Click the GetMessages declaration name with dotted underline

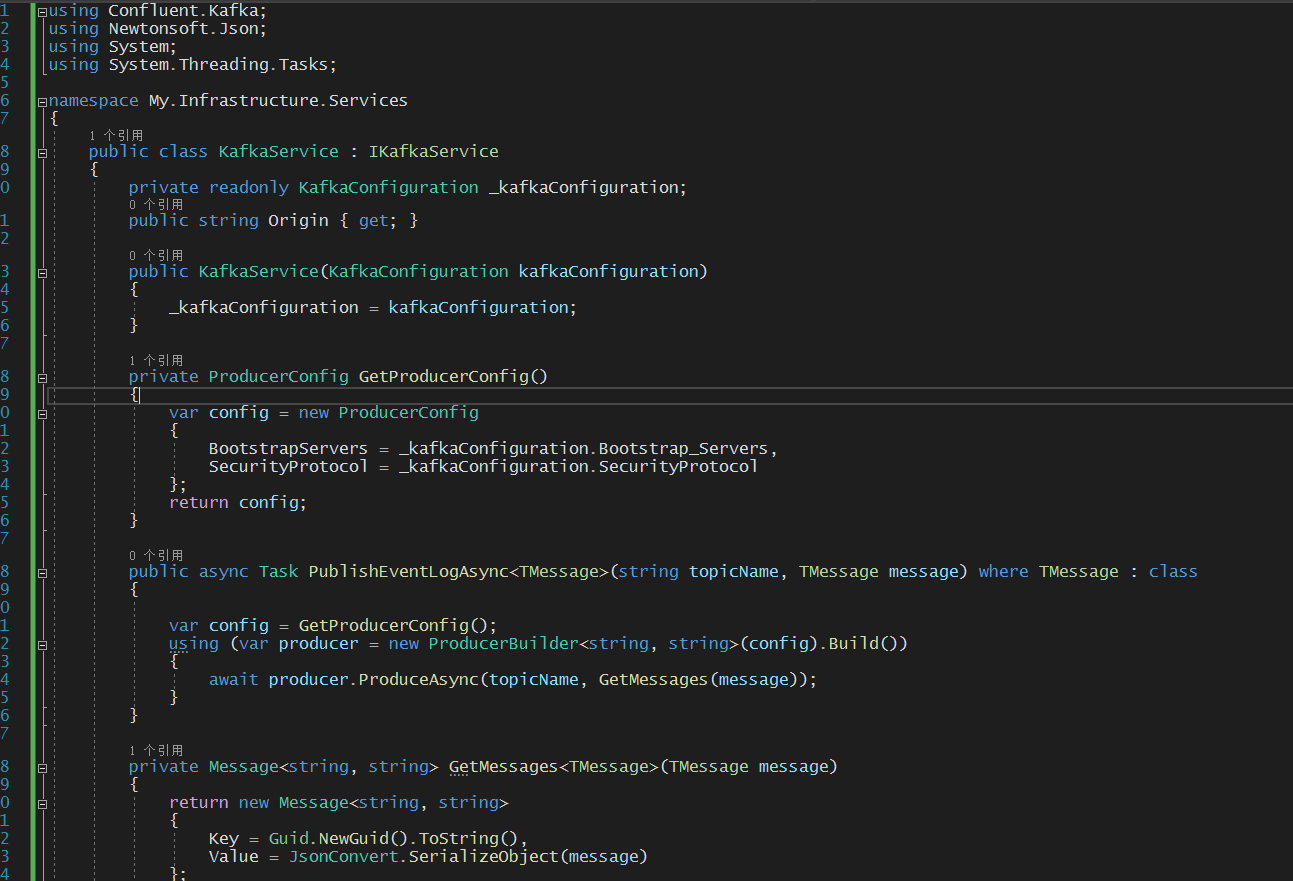pos(503,767)
